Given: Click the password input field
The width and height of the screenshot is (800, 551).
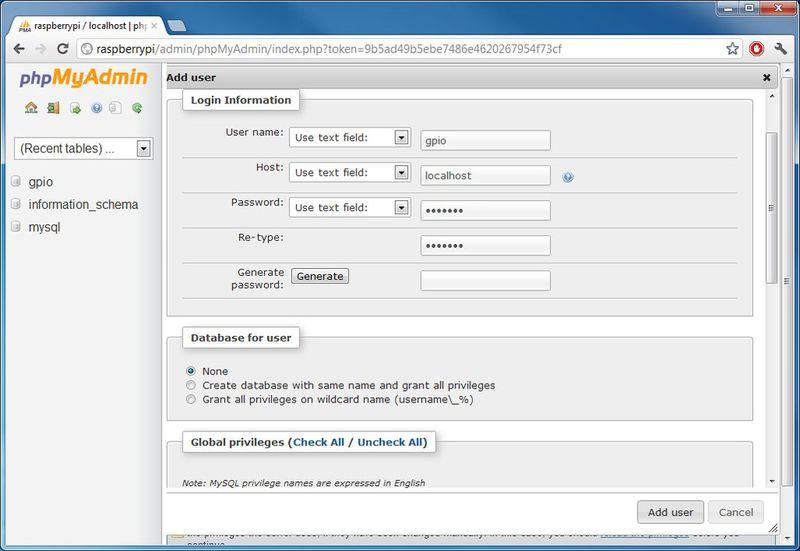Looking at the screenshot, I should (485, 210).
